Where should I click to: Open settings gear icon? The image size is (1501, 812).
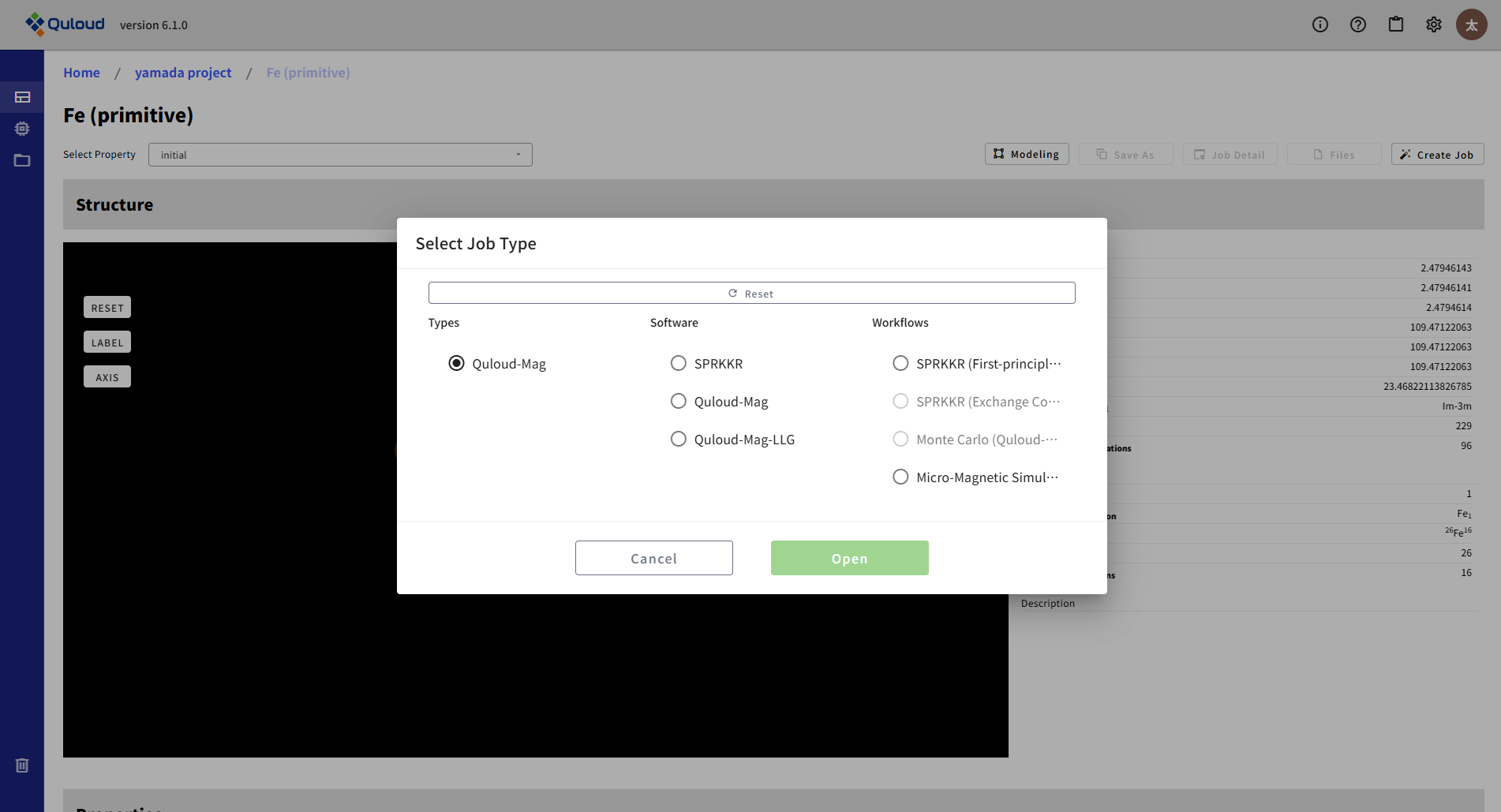[x=1433, y=24]
